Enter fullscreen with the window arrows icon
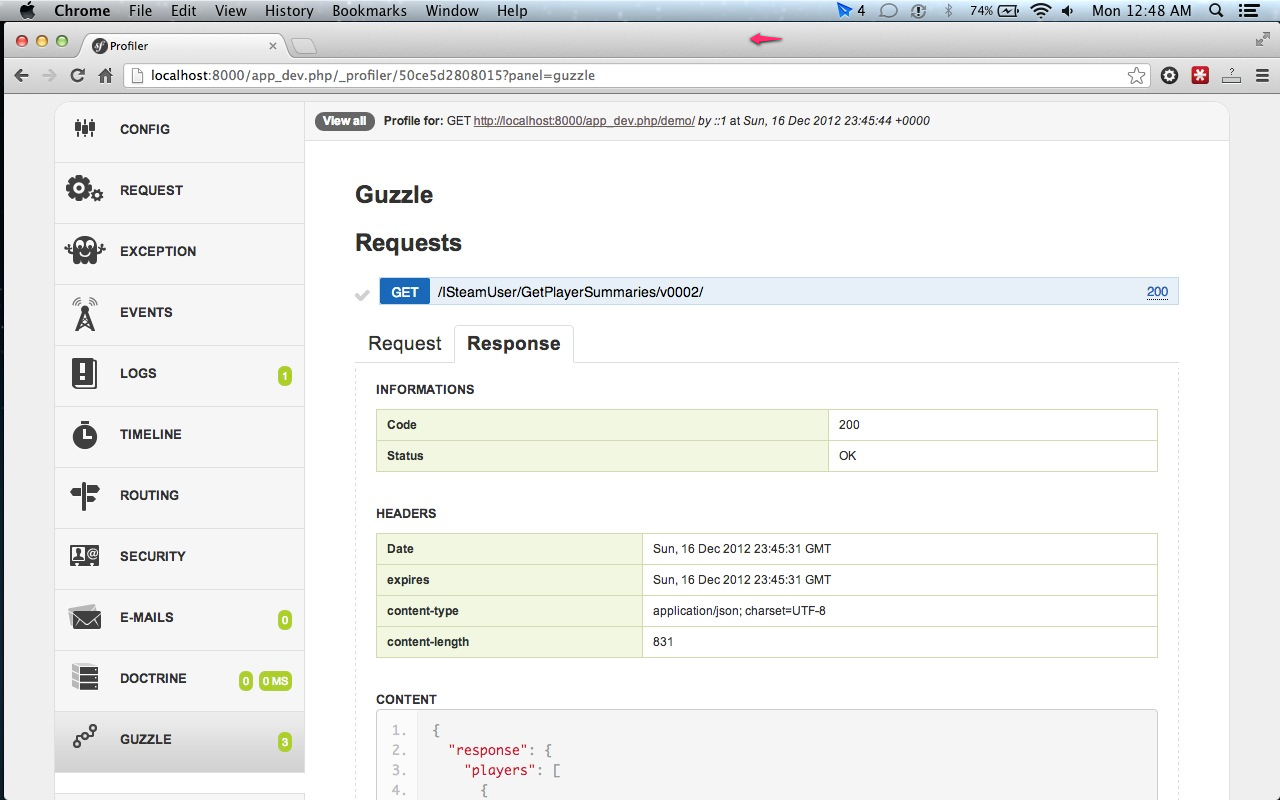This screenshot has width=1280, height=800. click(1263, 40)
